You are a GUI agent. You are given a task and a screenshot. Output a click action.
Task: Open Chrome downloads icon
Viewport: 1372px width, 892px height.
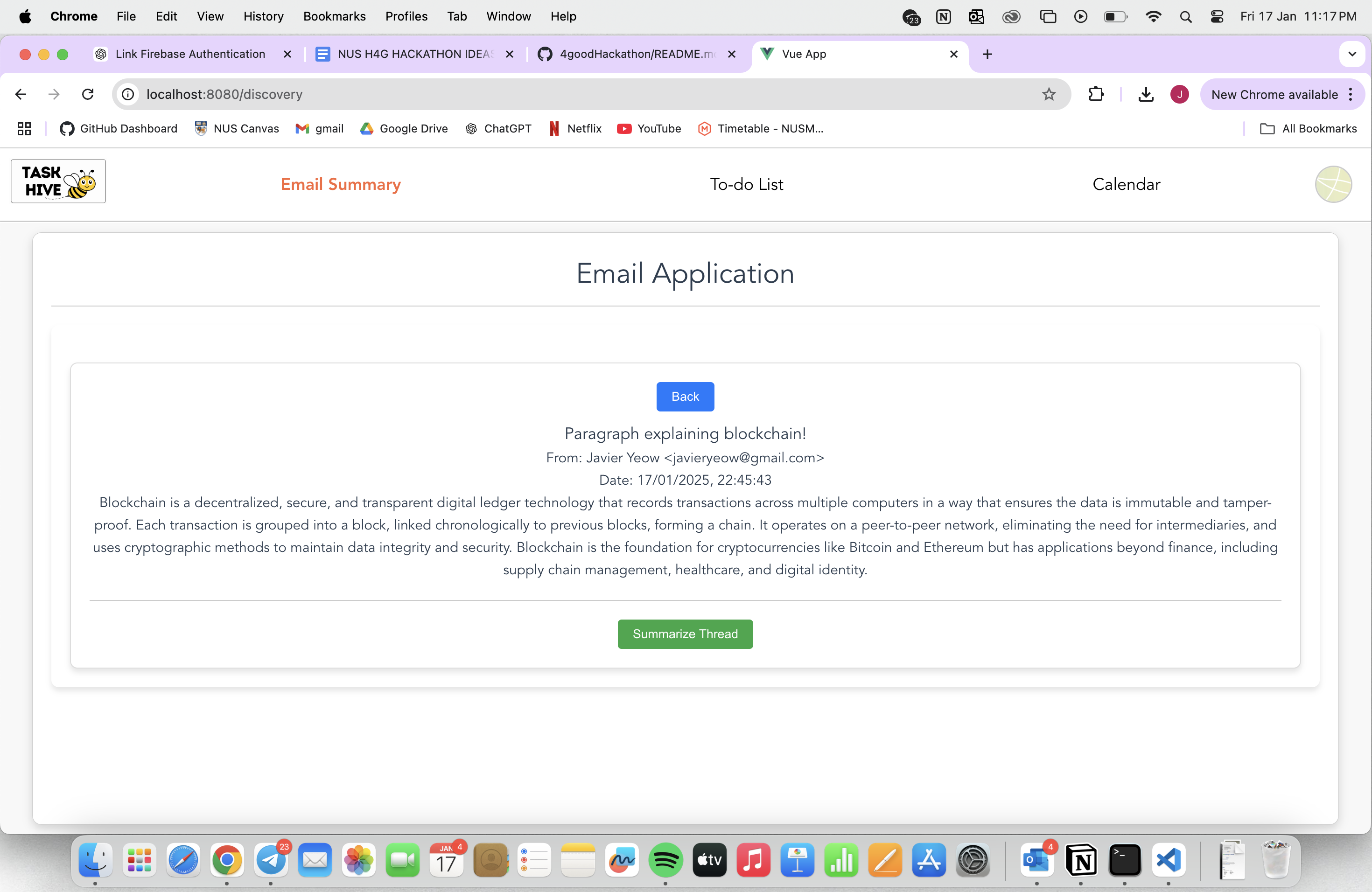[x=1146, y=94]
